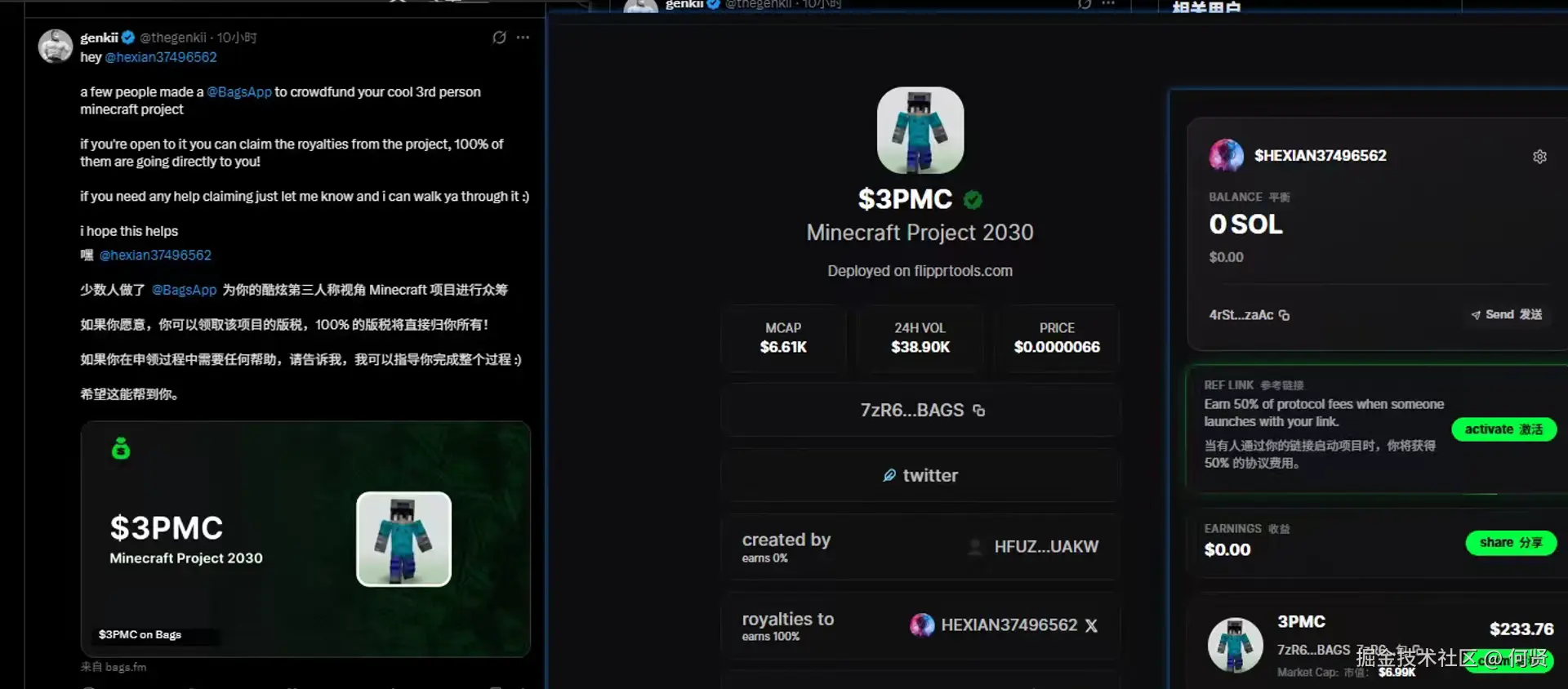Click the green money bag icon in the preview card
1568x689 pixels.
(x=121, y=448)
